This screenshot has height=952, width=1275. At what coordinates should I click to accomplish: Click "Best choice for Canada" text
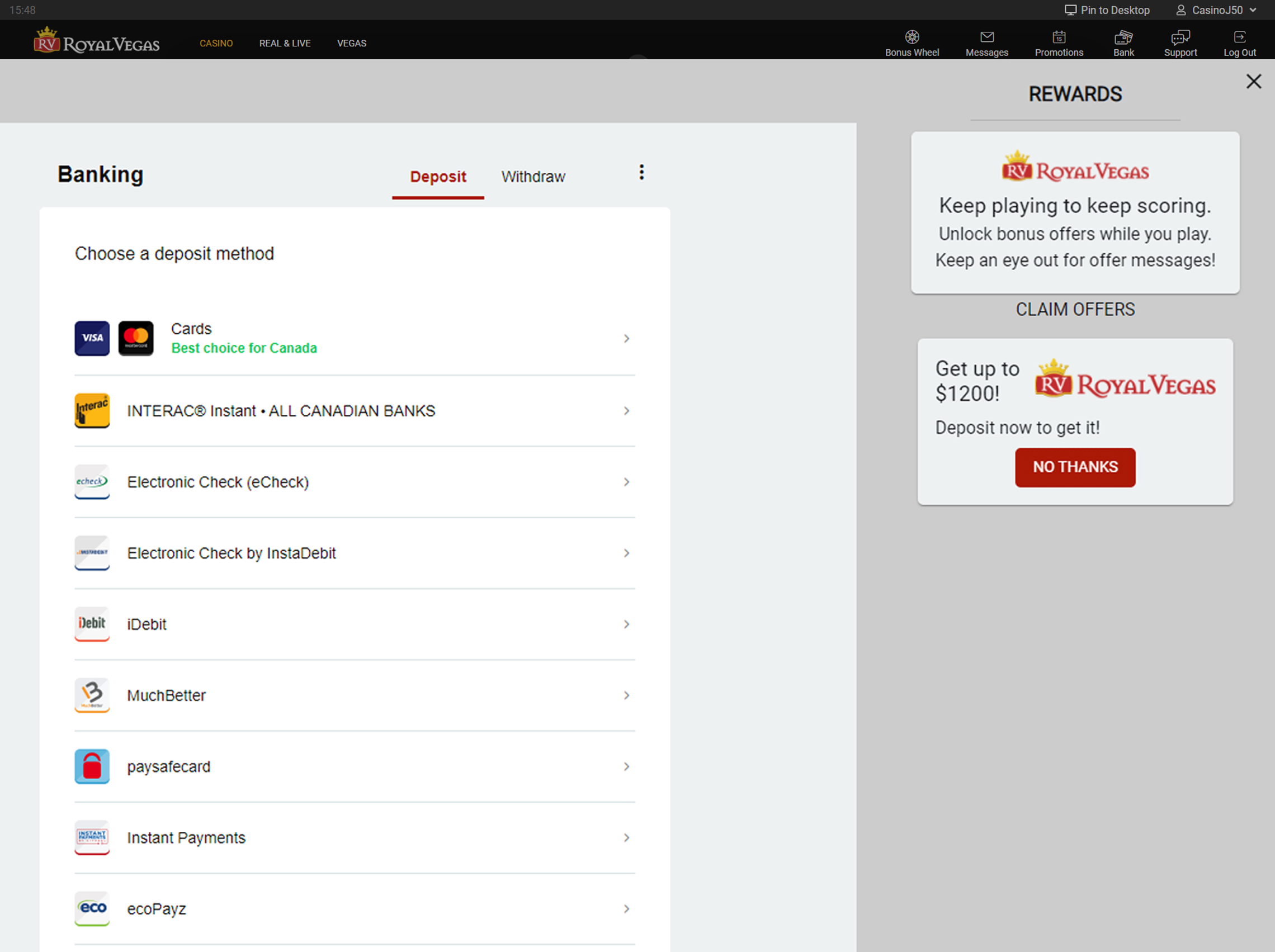coord(244,348)
